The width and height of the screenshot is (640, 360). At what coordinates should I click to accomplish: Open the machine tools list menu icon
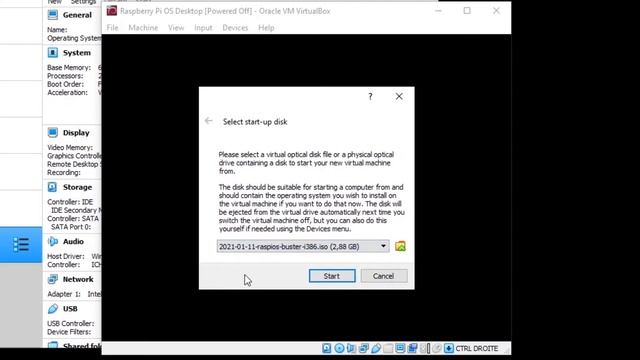(x=21, y=244)
